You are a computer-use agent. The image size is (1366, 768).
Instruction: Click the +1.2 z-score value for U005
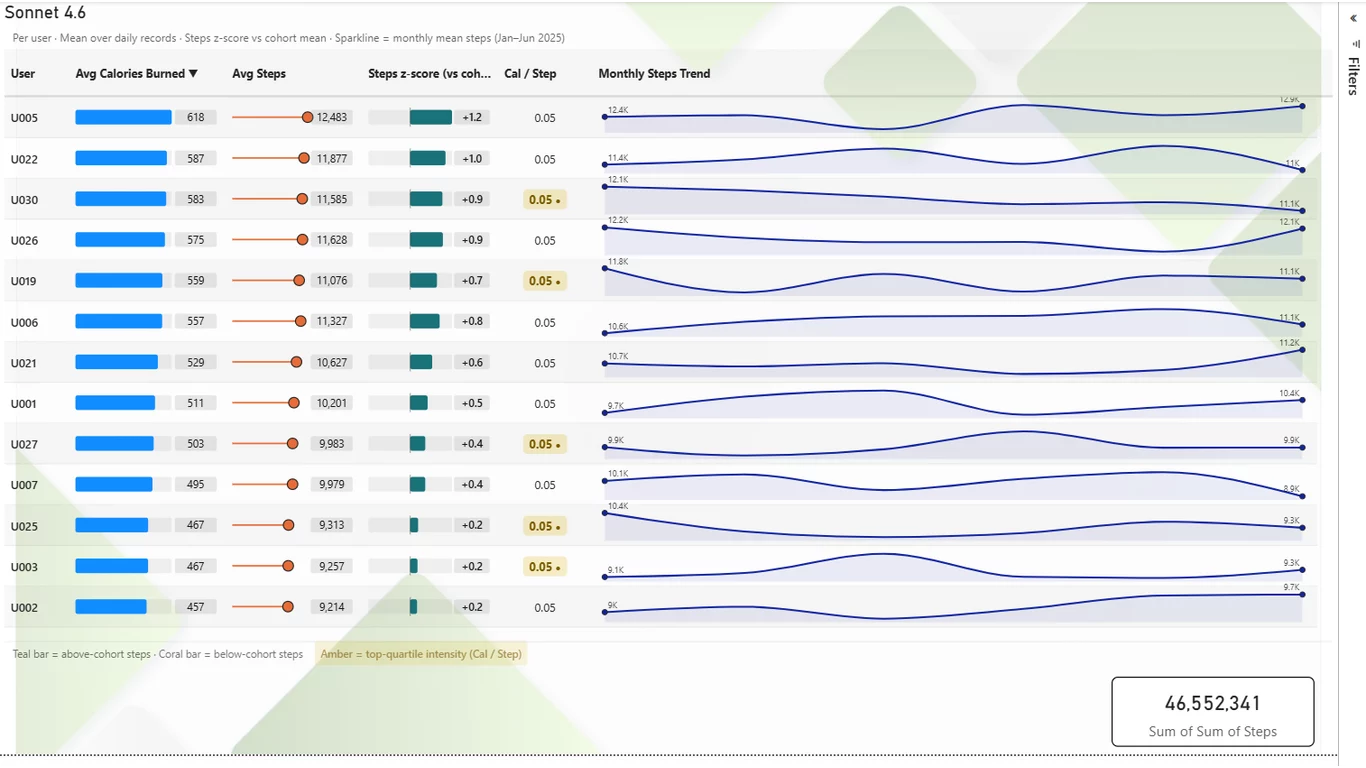coord(472,118)
